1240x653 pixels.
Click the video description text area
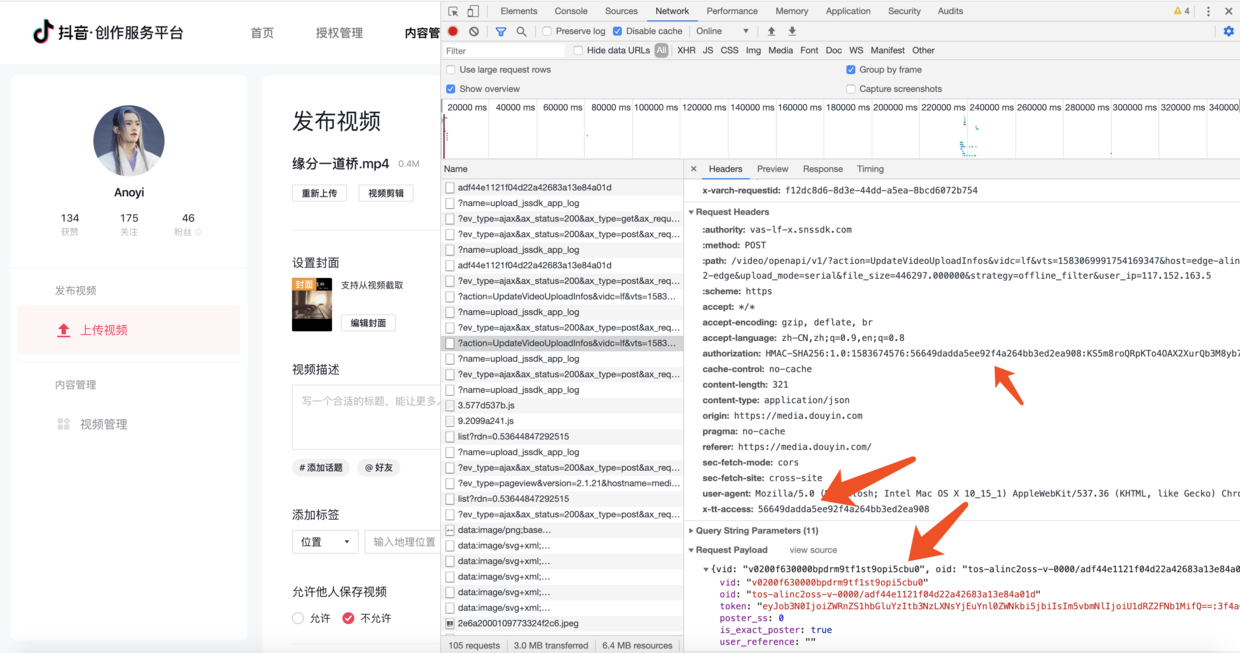point(366,416)
